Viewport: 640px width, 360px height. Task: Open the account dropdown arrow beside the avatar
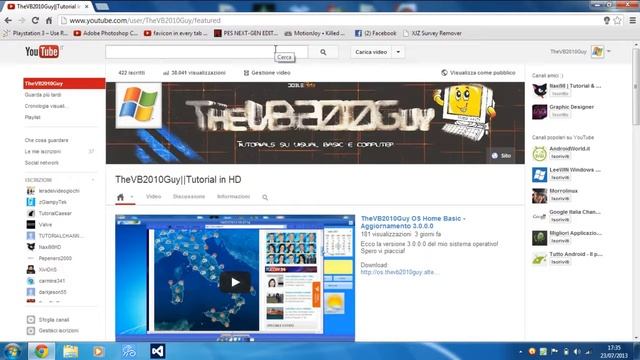(609, 51)
